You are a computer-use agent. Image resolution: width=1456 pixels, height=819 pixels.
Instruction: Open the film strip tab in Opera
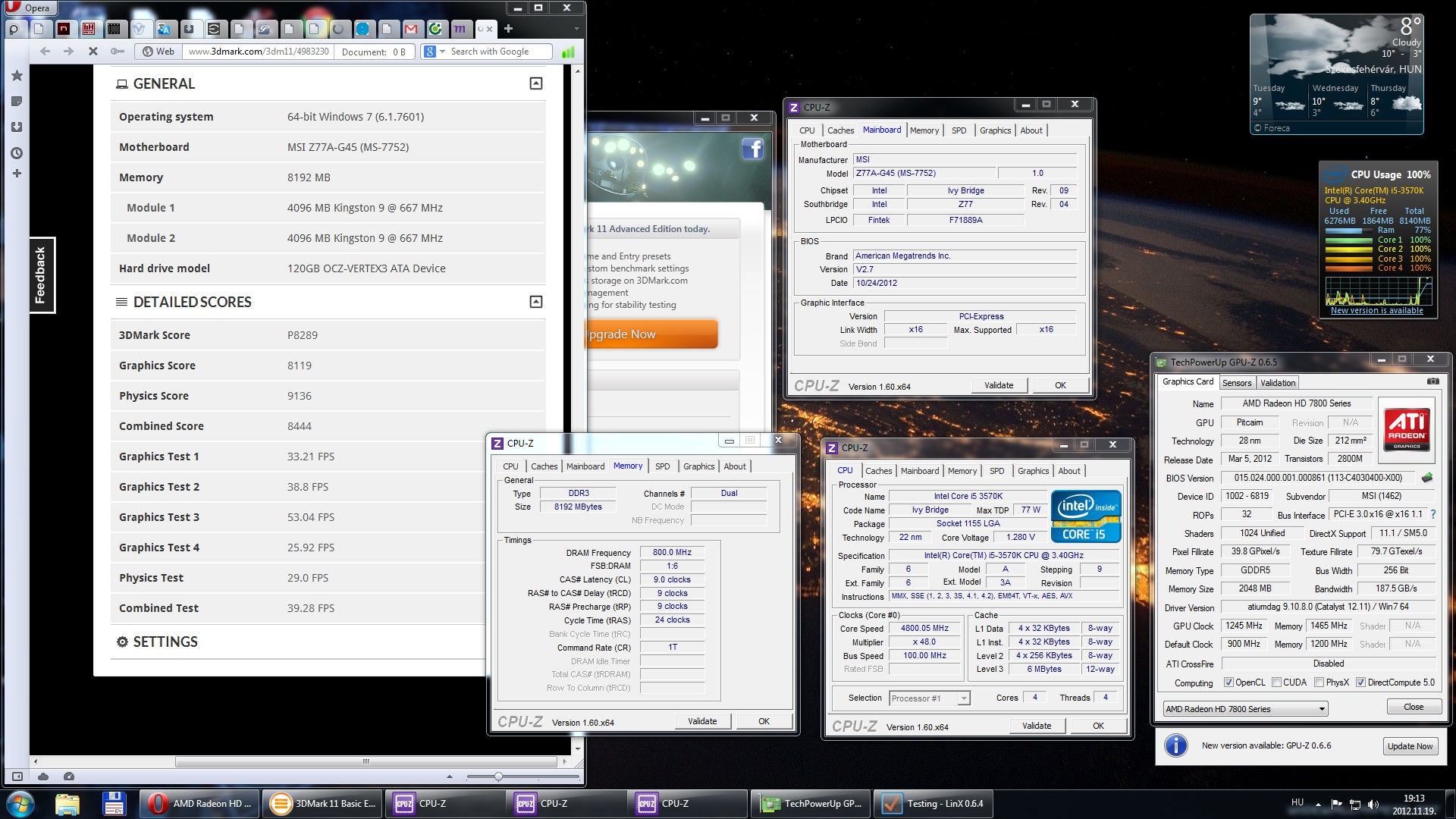point(114,29)
